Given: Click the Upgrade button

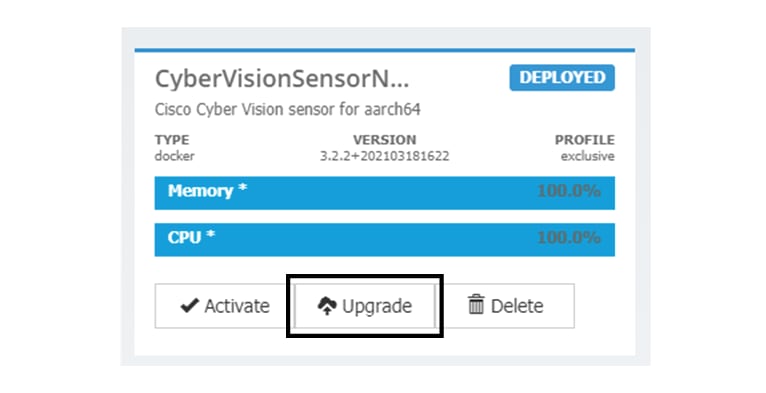Looking at the screenshot, I should pyautogui.click(x=364, y=306).
